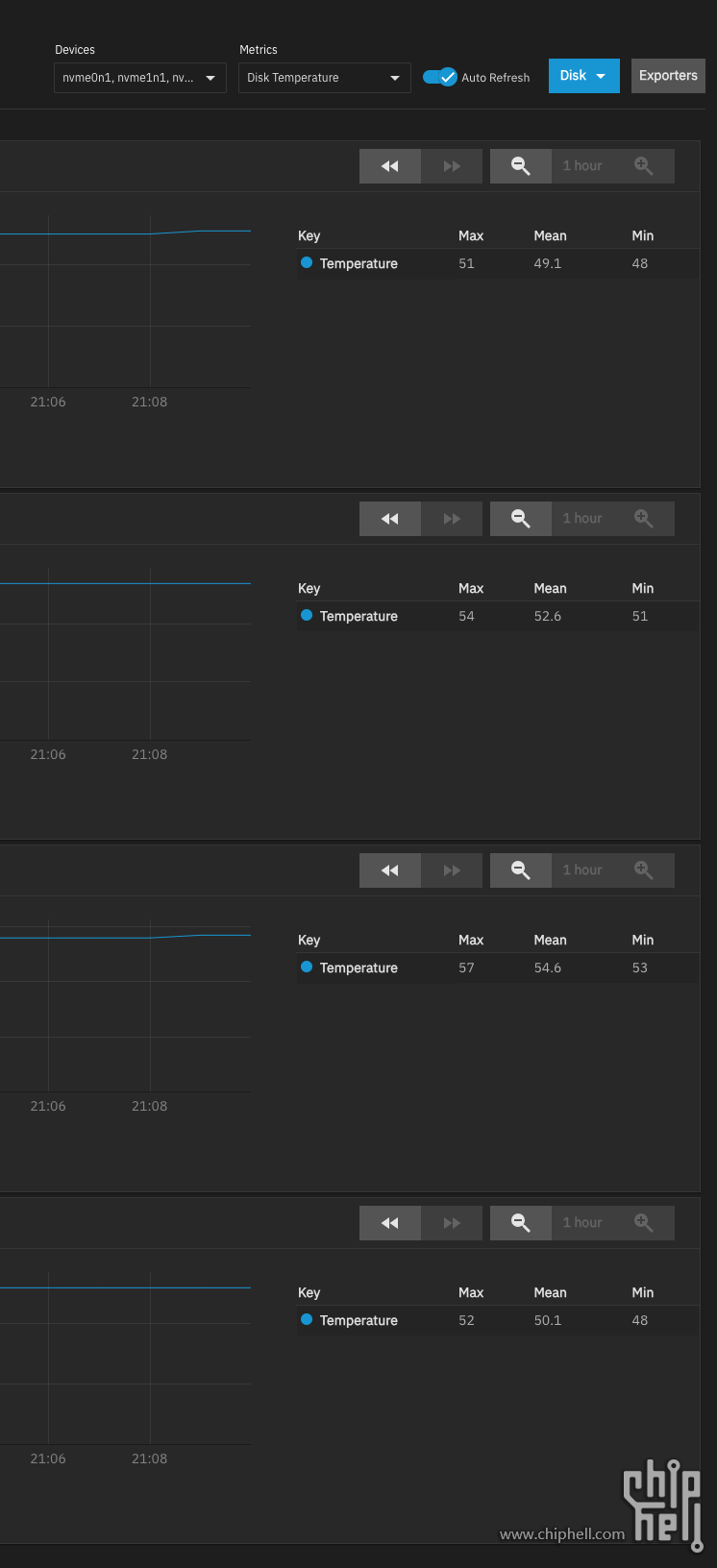The image size is (717, 1568).
Task: Expand the blue Disk dropdown button
Action: (x=584, y=76)
